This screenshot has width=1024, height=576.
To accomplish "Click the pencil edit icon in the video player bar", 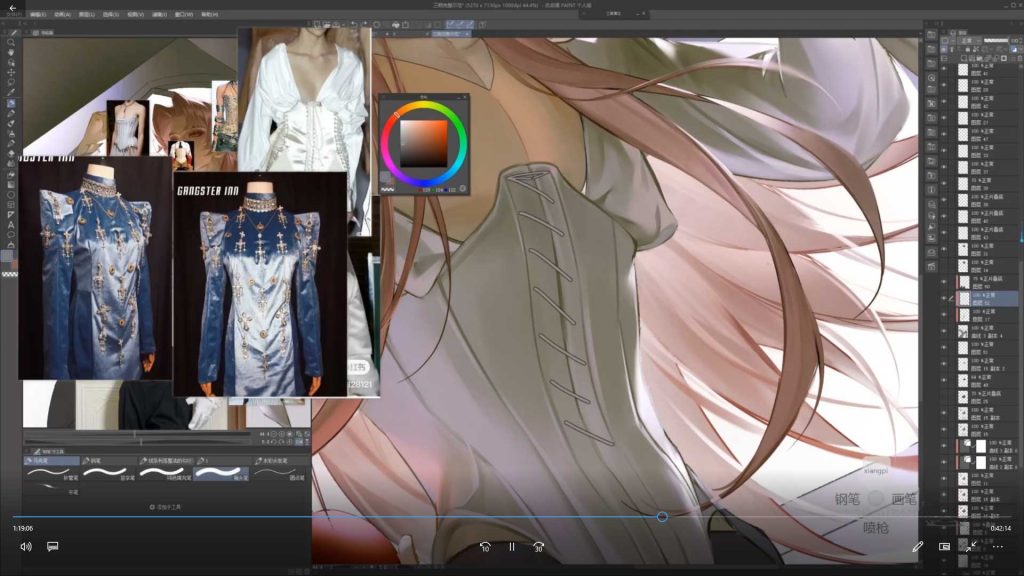I will point(917,547).
